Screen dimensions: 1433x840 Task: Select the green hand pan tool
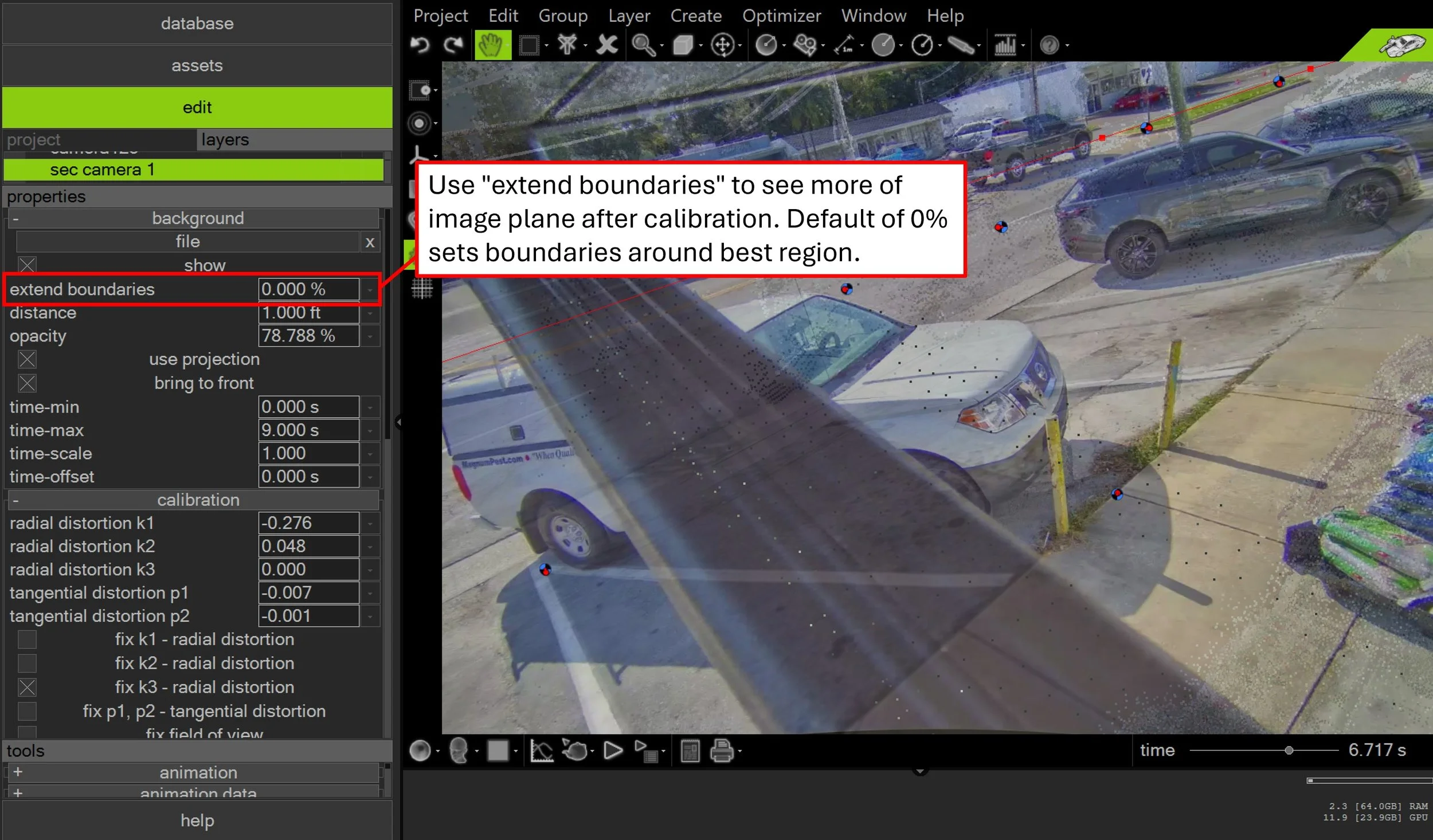point(492,45)
